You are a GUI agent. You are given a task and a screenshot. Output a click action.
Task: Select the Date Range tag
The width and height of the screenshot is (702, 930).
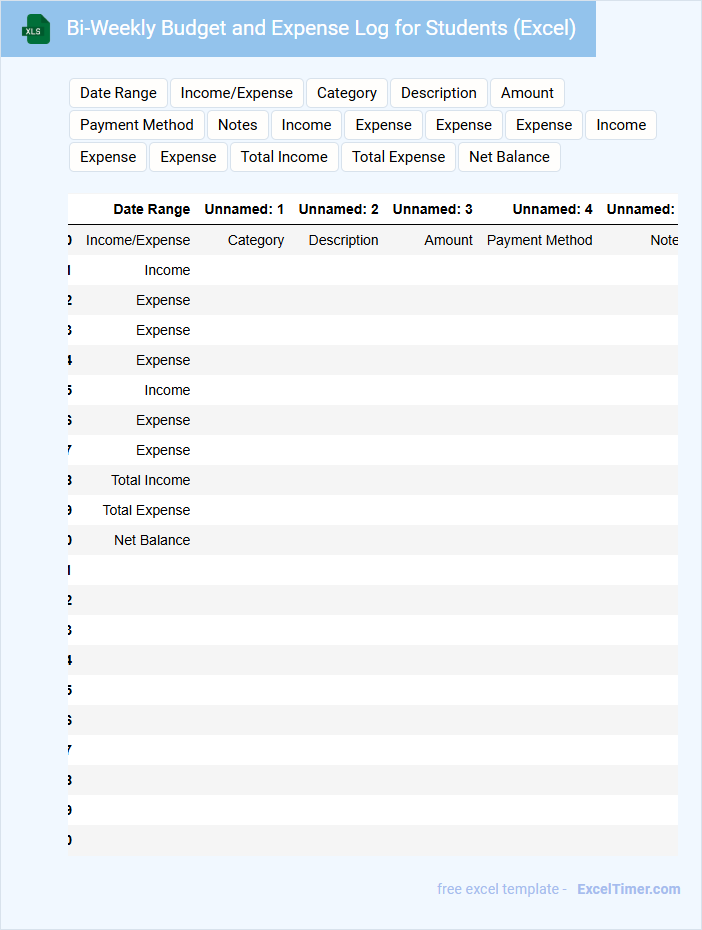pos(118,93)
